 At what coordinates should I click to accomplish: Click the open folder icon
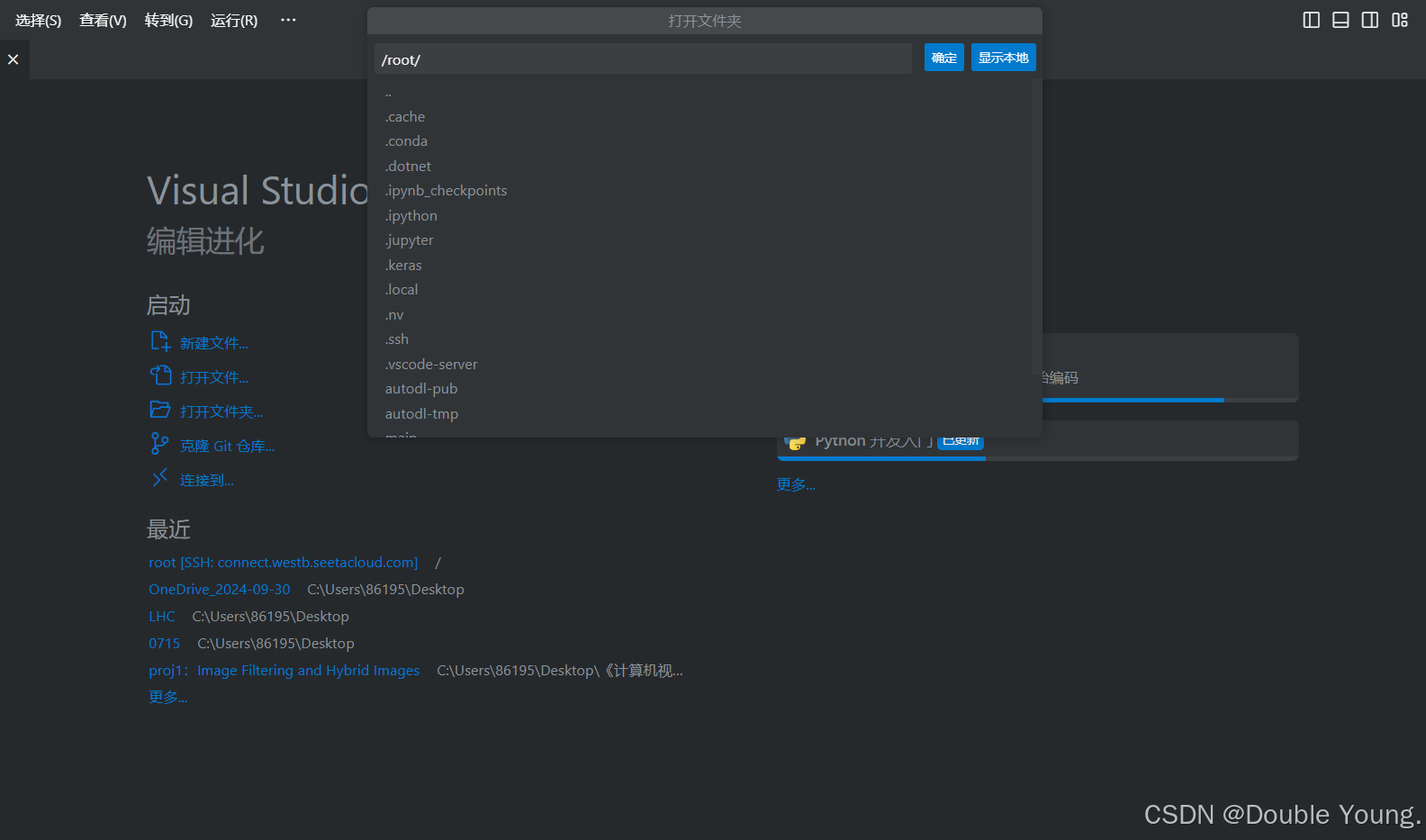point(160,410)
